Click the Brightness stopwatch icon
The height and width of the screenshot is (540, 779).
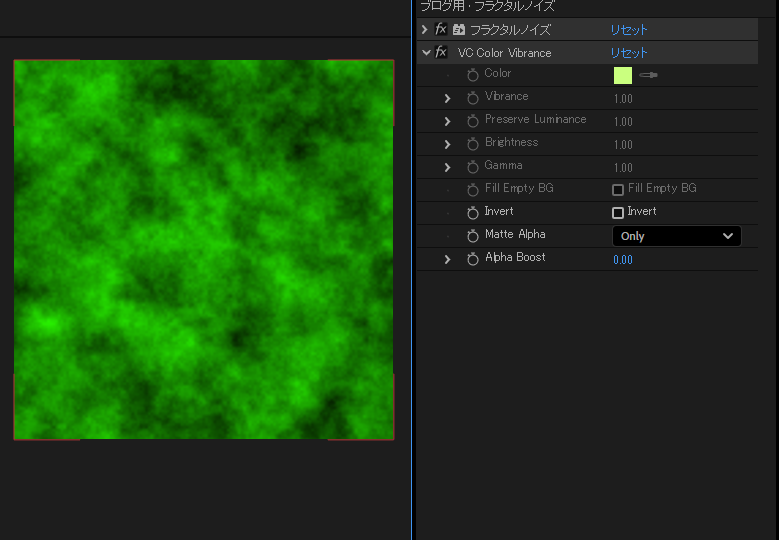(x=473, y=144)
